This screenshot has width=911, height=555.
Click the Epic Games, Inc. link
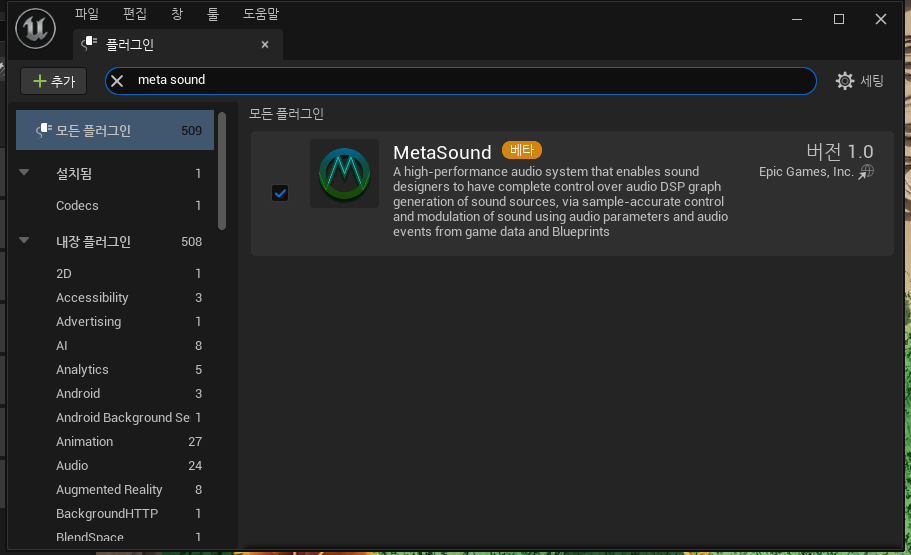(806, 172)
